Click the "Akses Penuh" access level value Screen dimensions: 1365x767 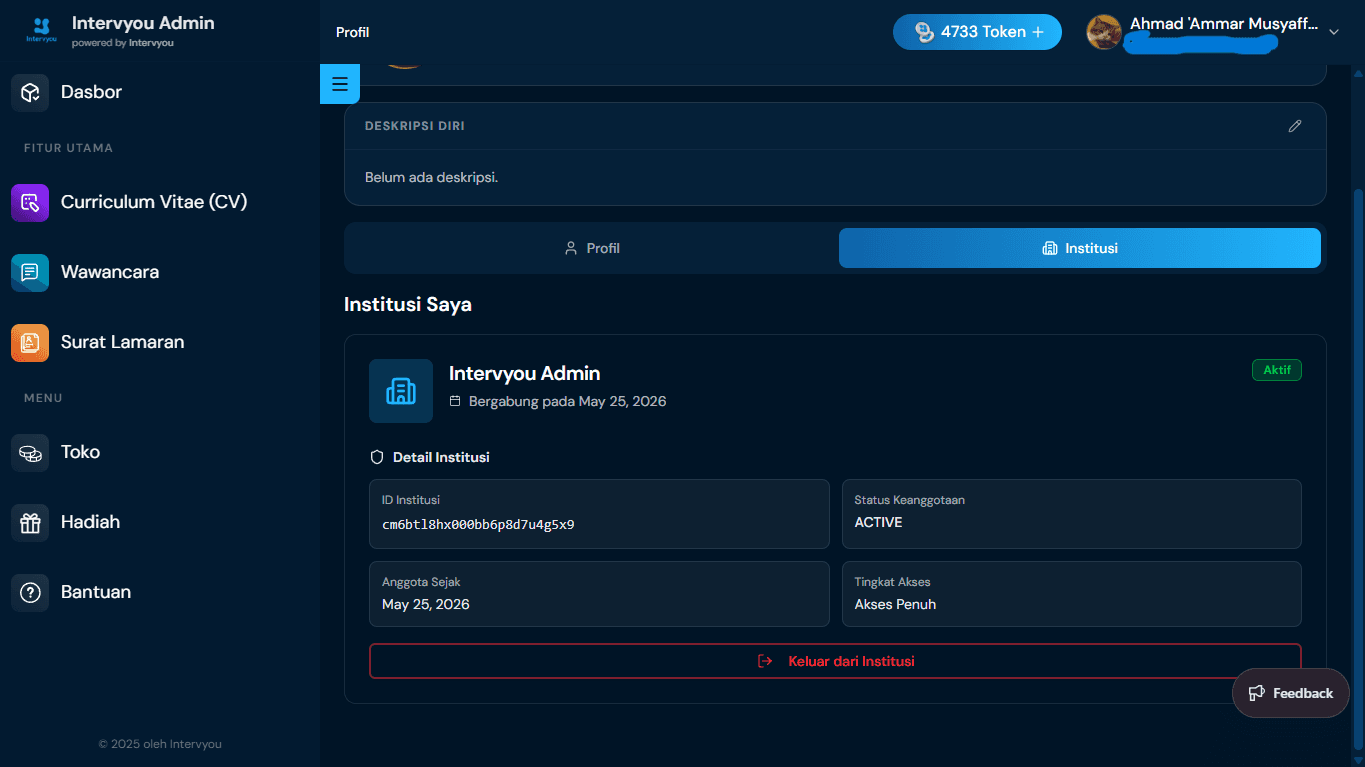pyautogui.click(x=895, y=604)
